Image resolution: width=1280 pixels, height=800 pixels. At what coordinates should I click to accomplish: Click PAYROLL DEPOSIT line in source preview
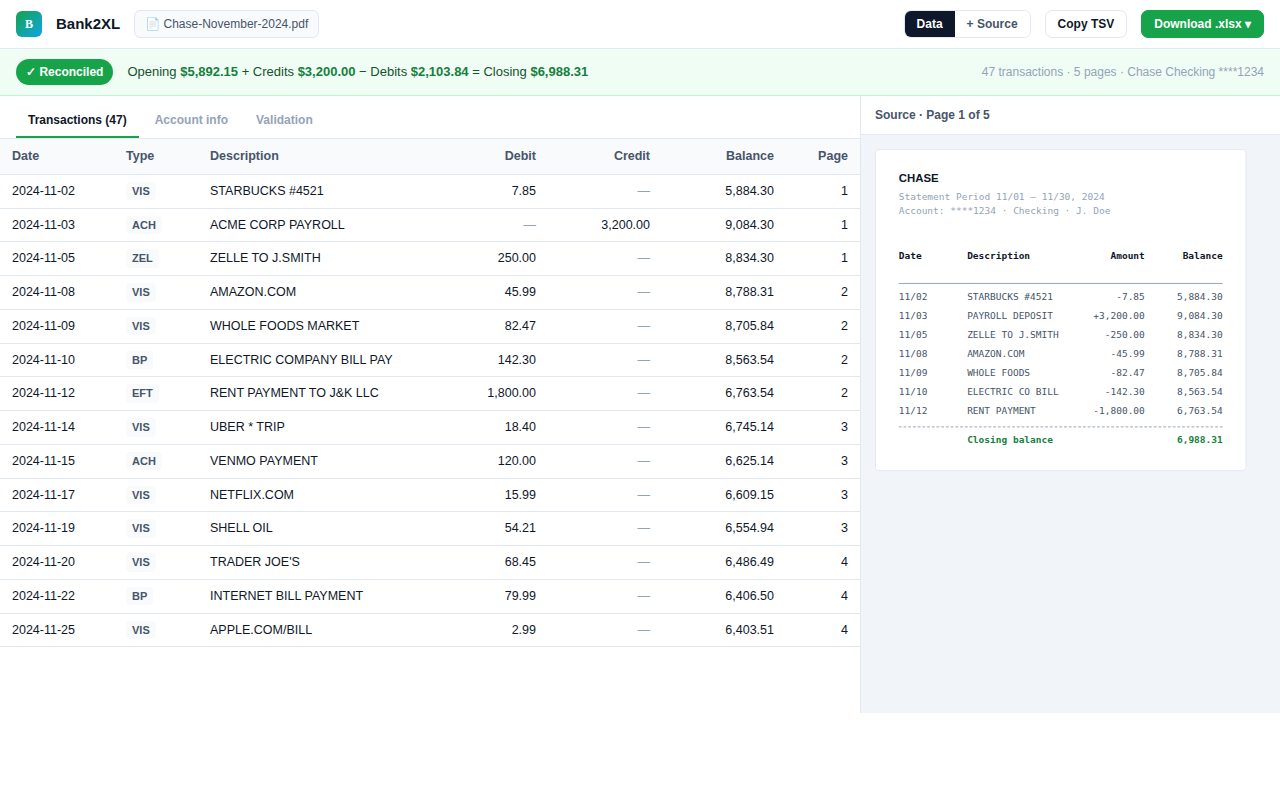(1060, 316)
